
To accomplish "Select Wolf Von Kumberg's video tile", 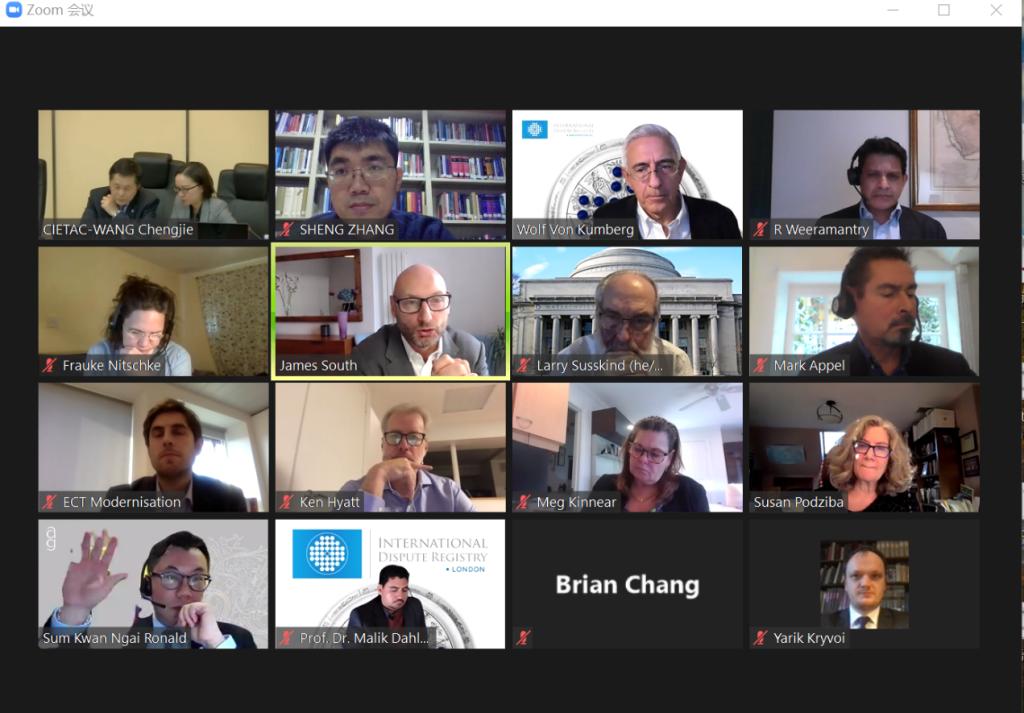I will [628, 174].
